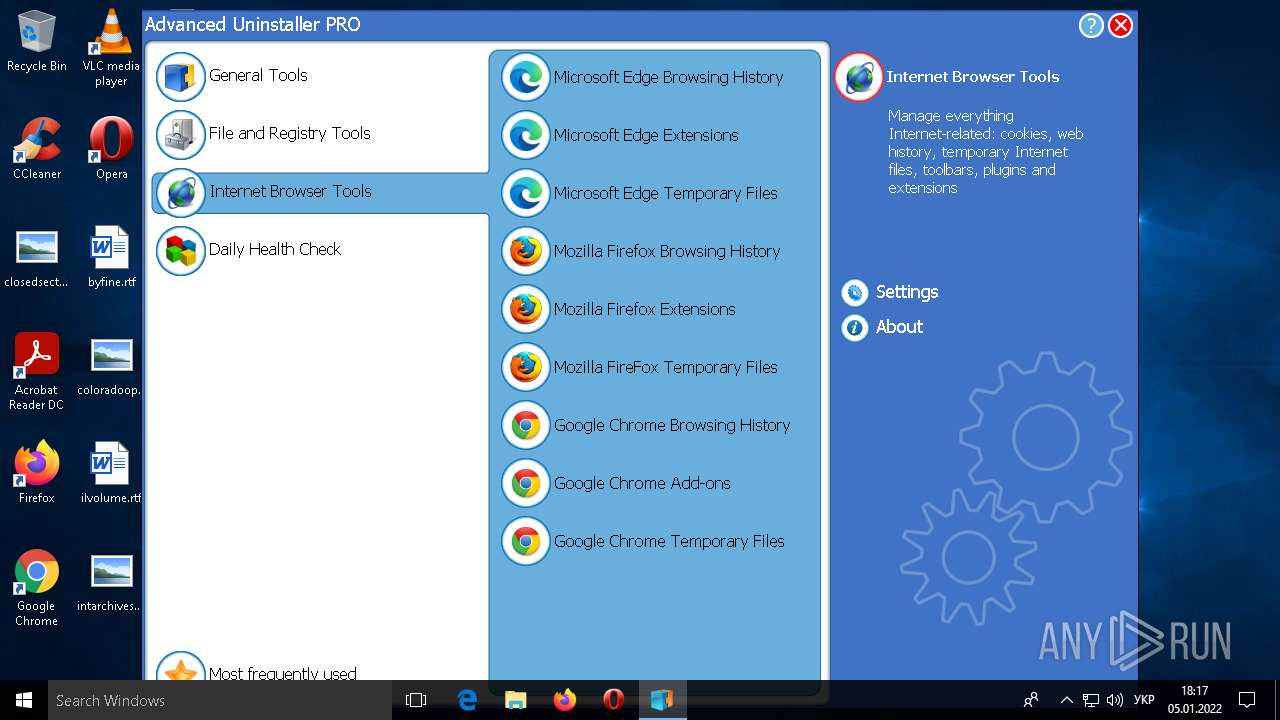Screen dimensions: 1280x720
Task: Open Settings text link
Action: (907, 292)
